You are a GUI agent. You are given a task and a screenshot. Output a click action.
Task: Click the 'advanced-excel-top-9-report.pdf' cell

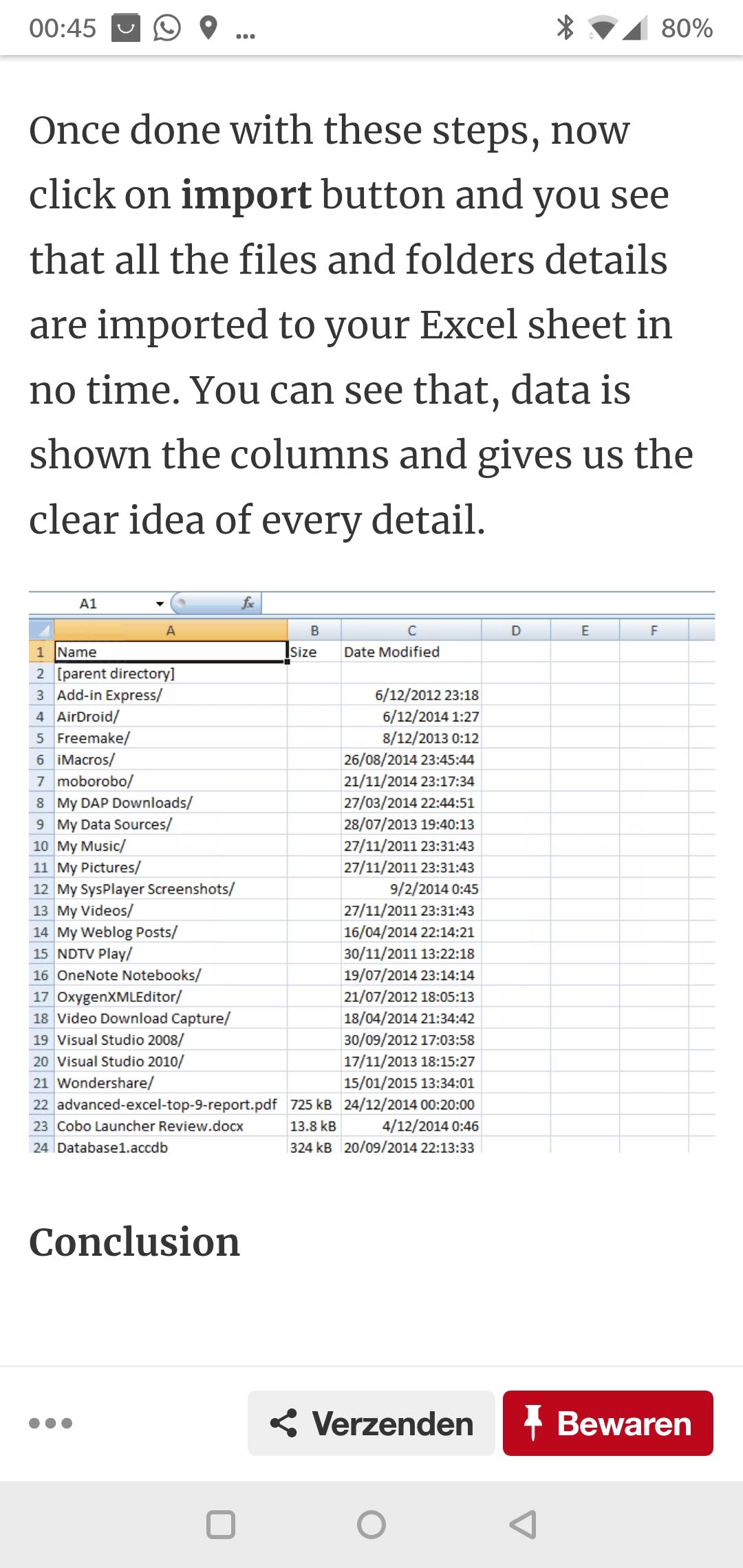click(x=171, y=1104)
